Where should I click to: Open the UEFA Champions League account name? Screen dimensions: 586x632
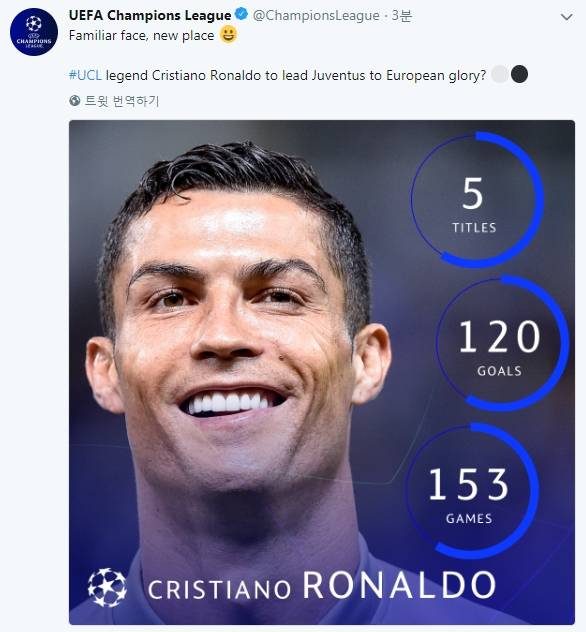point(150,15)
